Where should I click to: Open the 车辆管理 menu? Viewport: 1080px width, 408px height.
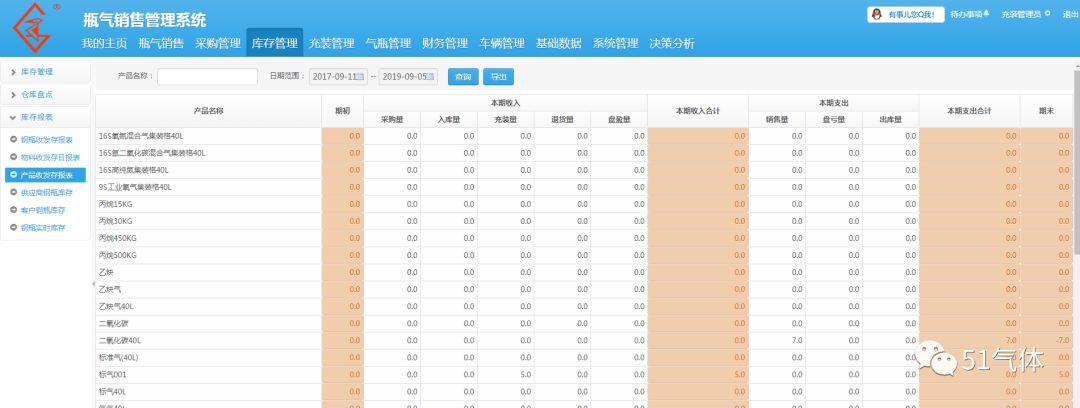(x=501, y=43)
